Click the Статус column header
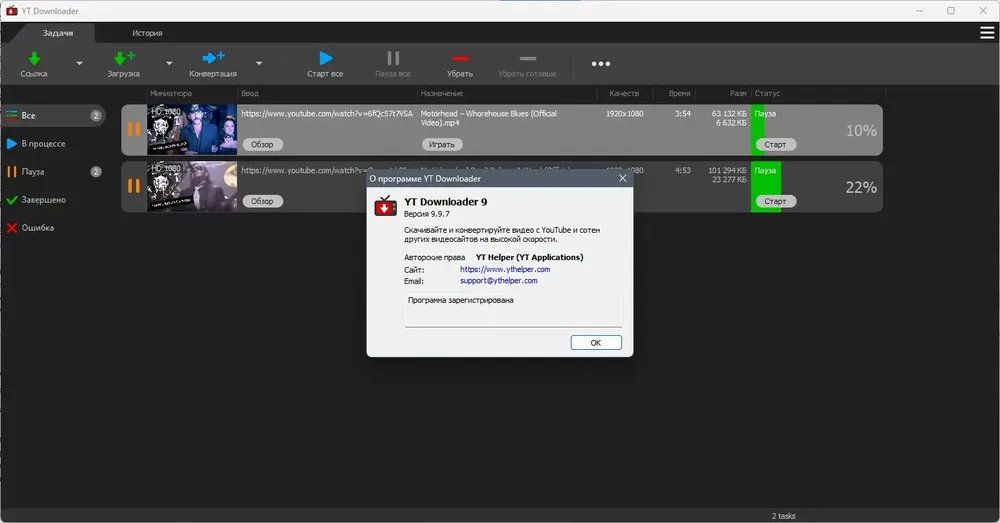Image resolution: width=1000 pixels, height=523 pixels. coord(767,93)
